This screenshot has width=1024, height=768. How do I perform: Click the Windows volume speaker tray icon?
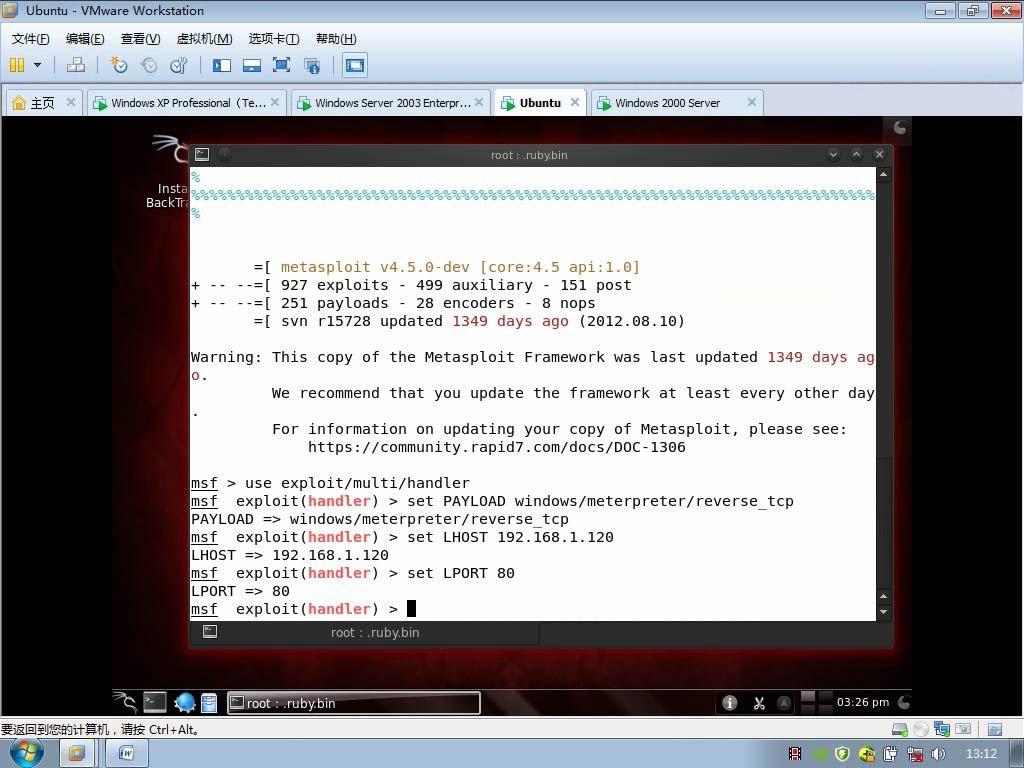[938, 754]
